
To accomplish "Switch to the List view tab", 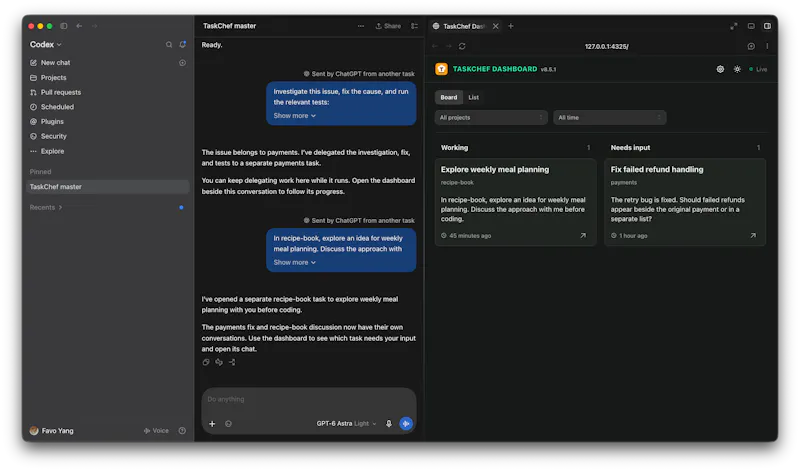I will click(473, 97).
